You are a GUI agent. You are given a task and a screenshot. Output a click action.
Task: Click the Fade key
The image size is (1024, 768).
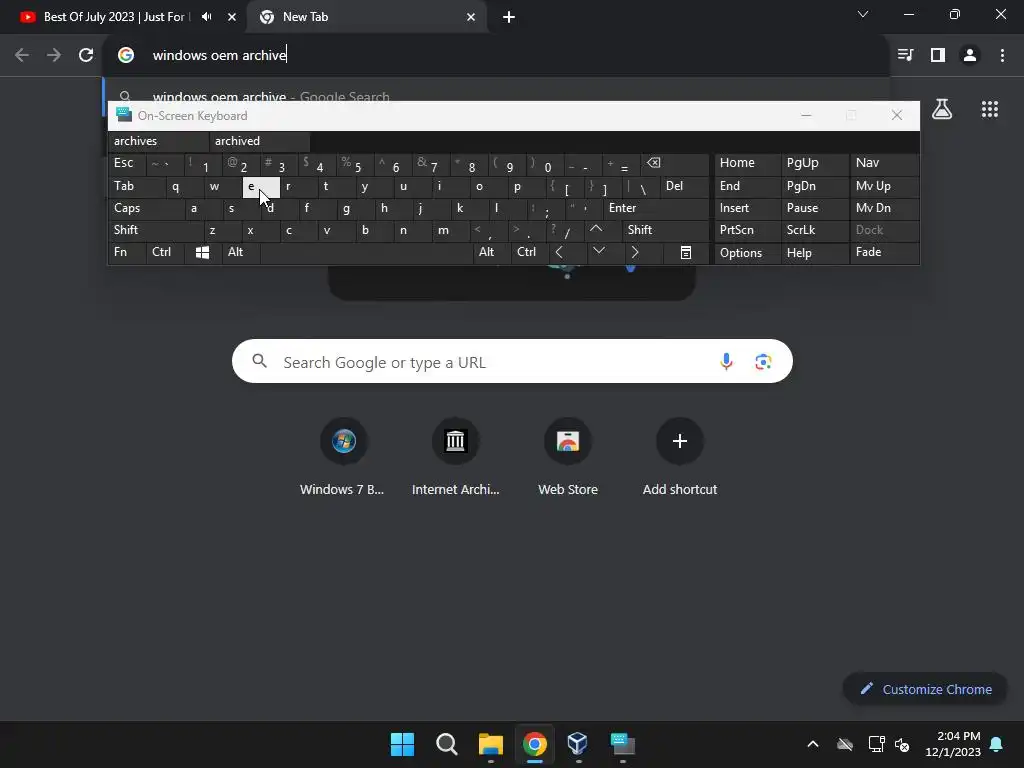(885, 253)
